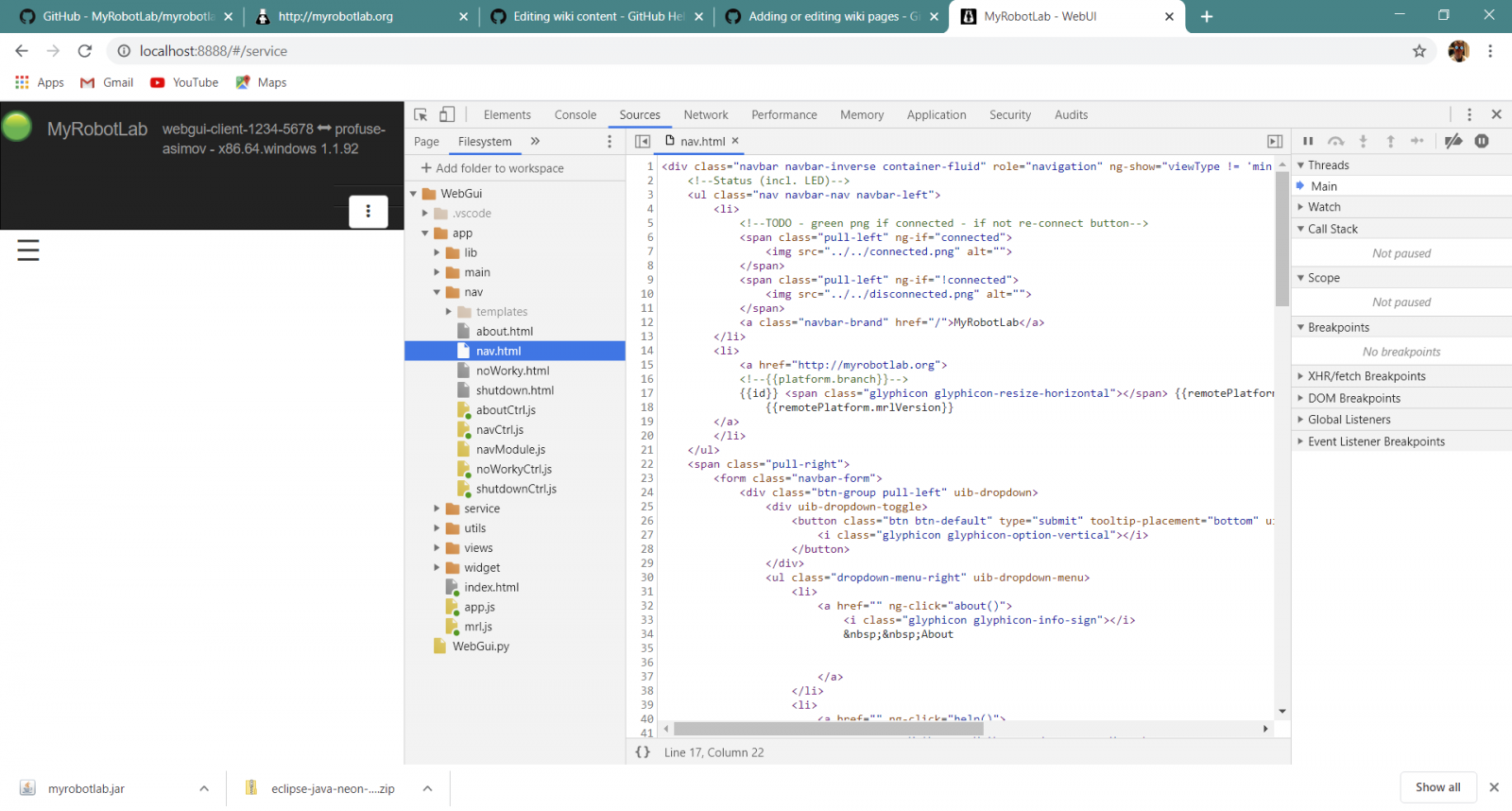Image resolution: width=1512 pixels, height=811 pixels.
Task: View site information icon in address bar
Action: (x=124, y=51)
